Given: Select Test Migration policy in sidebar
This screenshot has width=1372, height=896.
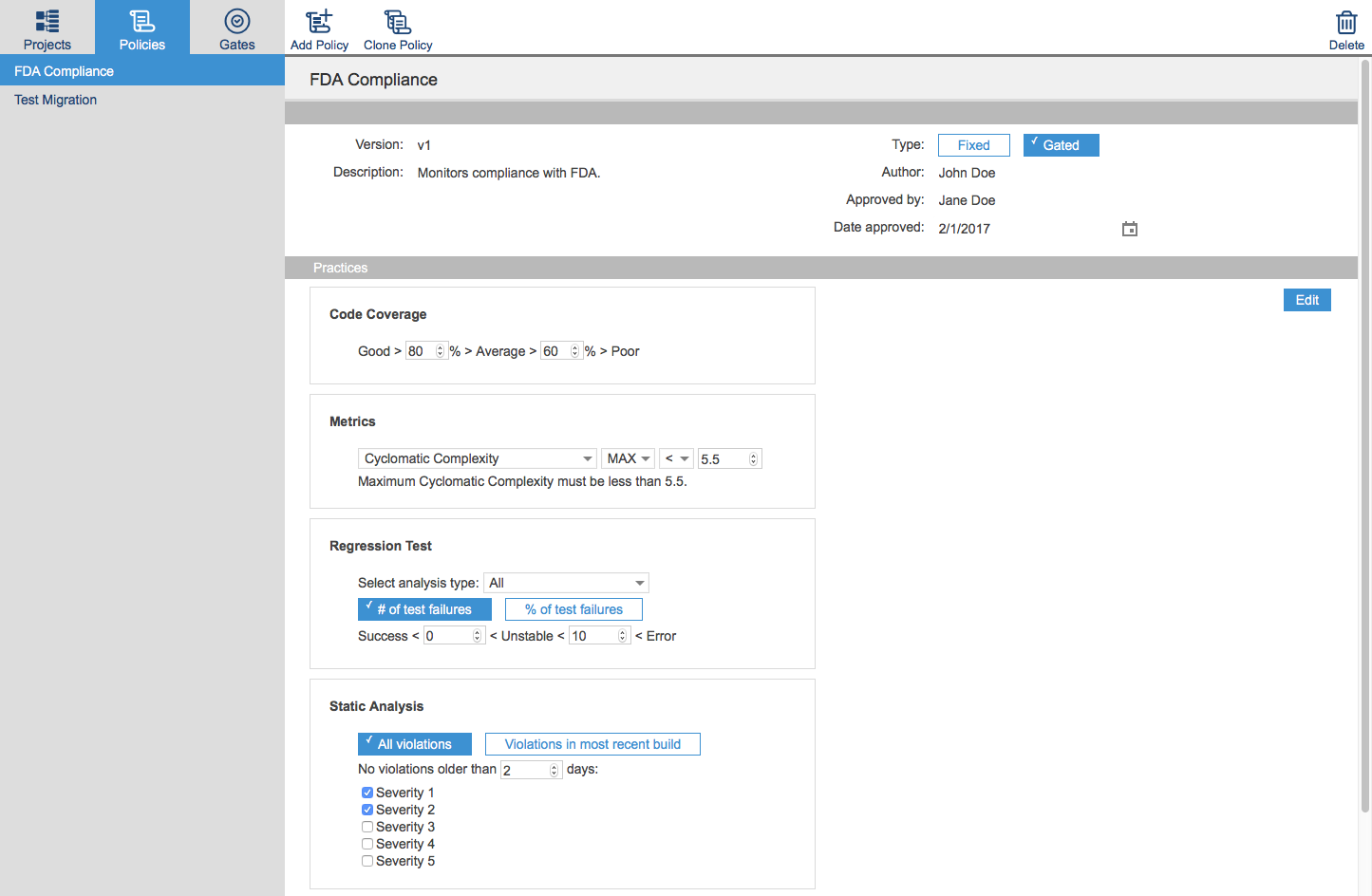Looking at the screenshot, I should (142, 100).
